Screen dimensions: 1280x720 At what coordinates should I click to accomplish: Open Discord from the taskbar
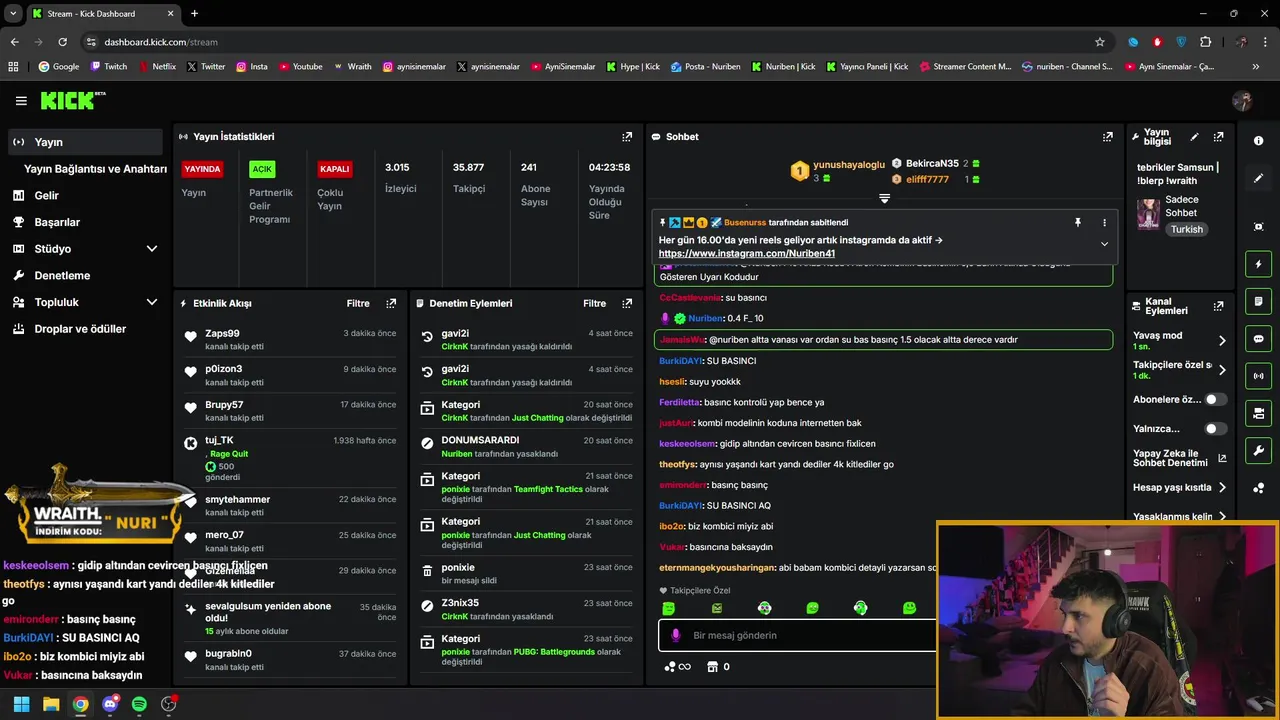point(110,704)
